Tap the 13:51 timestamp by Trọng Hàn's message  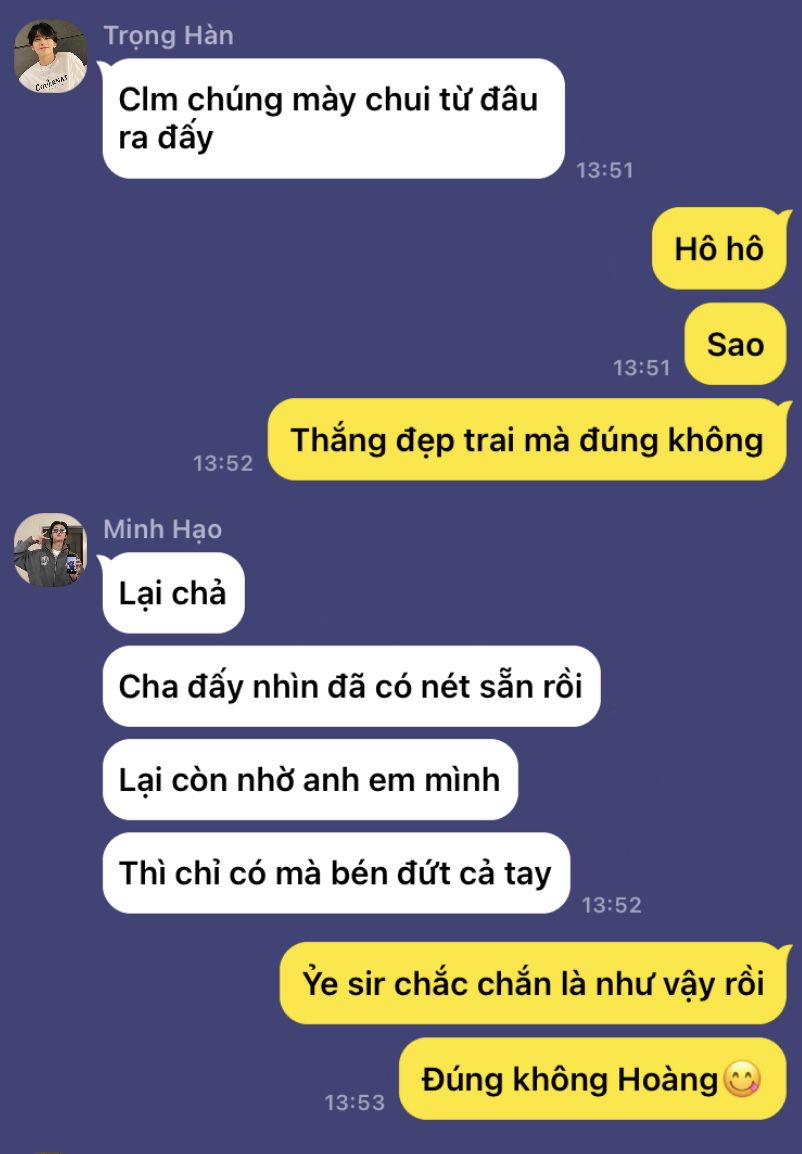coord(605,170)
